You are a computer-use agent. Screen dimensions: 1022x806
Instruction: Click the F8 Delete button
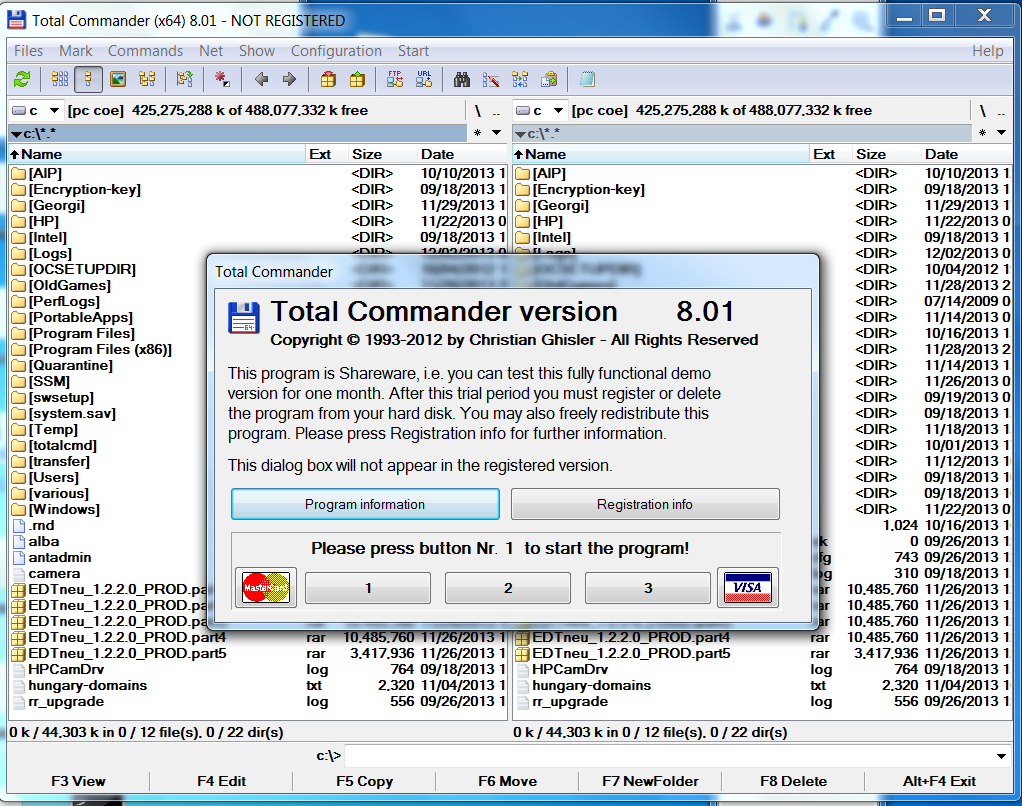click(793, 781)
